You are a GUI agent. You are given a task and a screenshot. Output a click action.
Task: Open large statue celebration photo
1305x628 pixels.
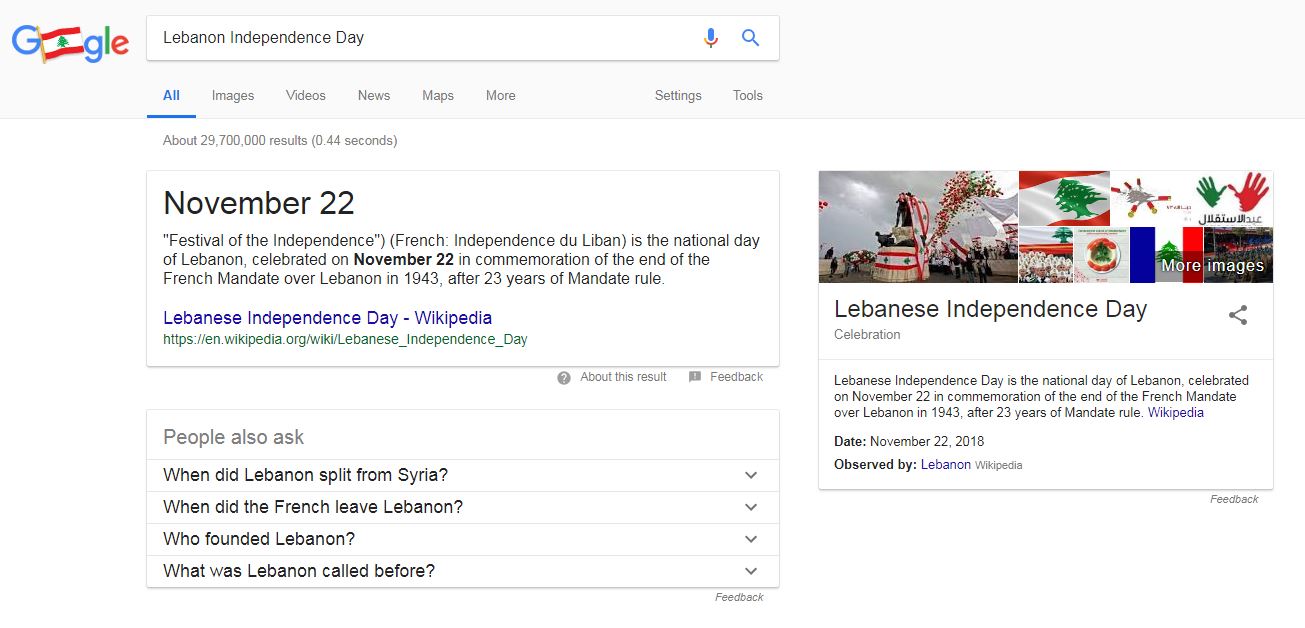918,227
